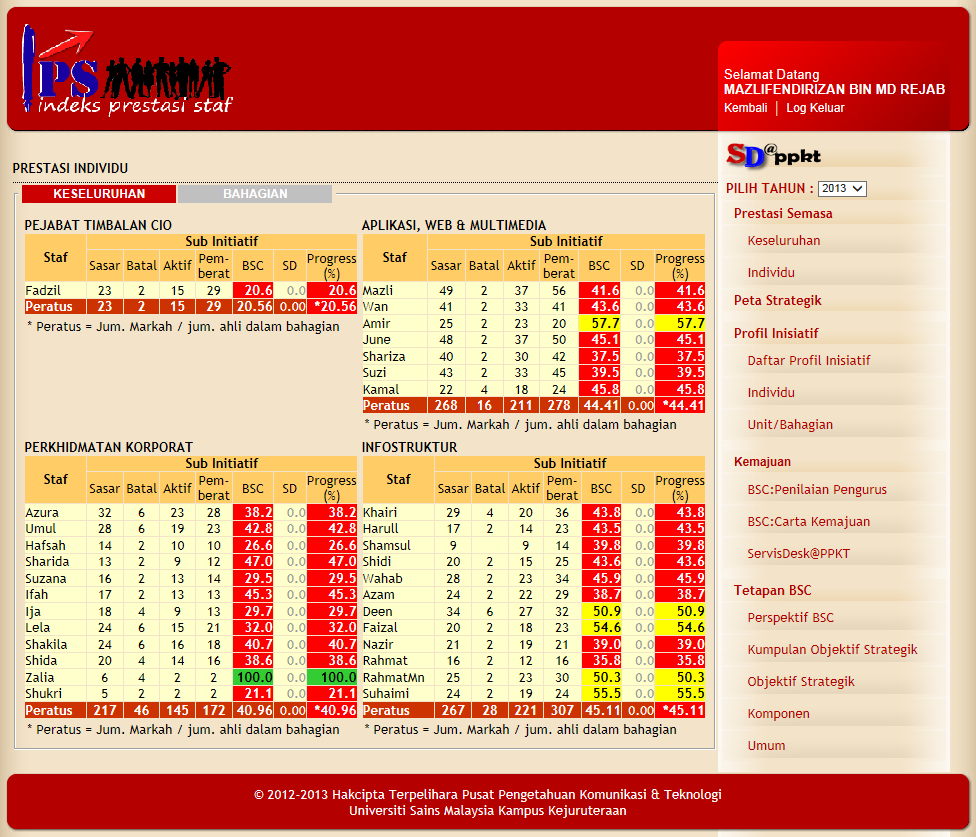Open Unit/Bahagian in the sidebar
Screen dimensions: 976x837
click(x=790, y=425)
